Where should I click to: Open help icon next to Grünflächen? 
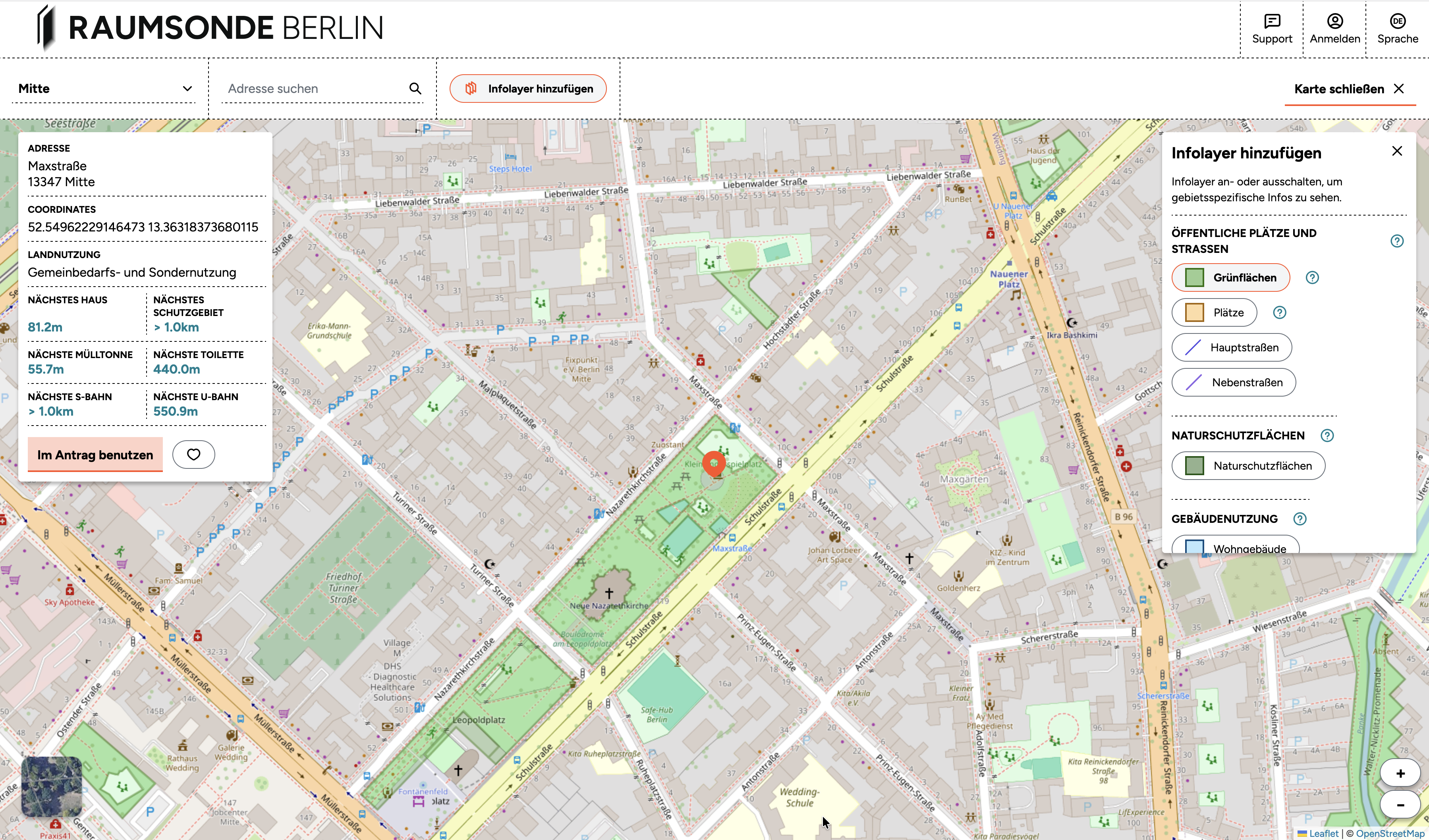tap(1312, 278)
